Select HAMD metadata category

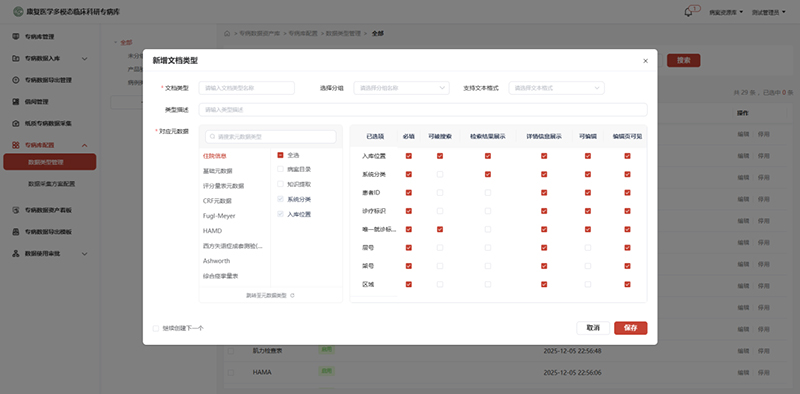click(212, 231)
